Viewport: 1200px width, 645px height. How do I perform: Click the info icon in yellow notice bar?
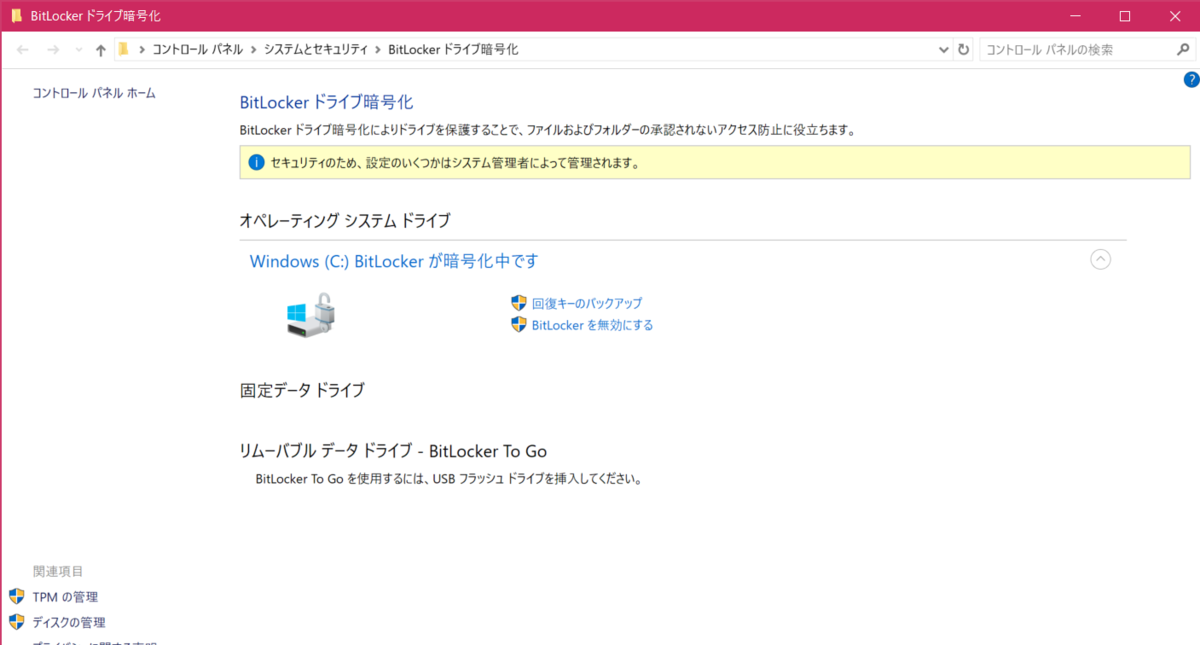coord(256,162)
